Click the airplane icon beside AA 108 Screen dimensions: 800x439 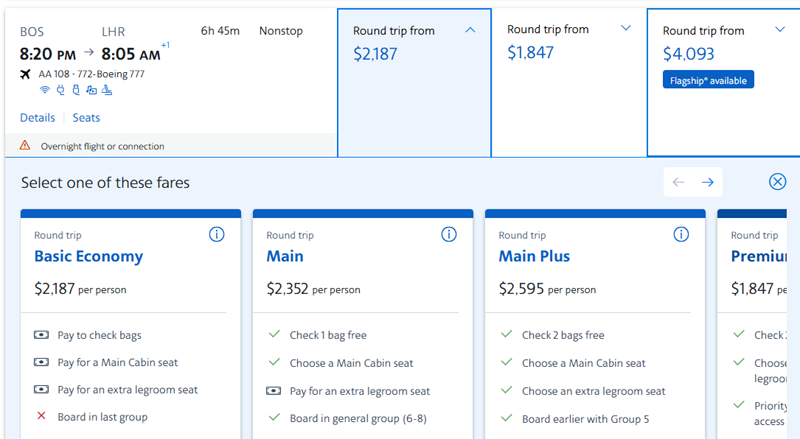(x=25, y=74)
